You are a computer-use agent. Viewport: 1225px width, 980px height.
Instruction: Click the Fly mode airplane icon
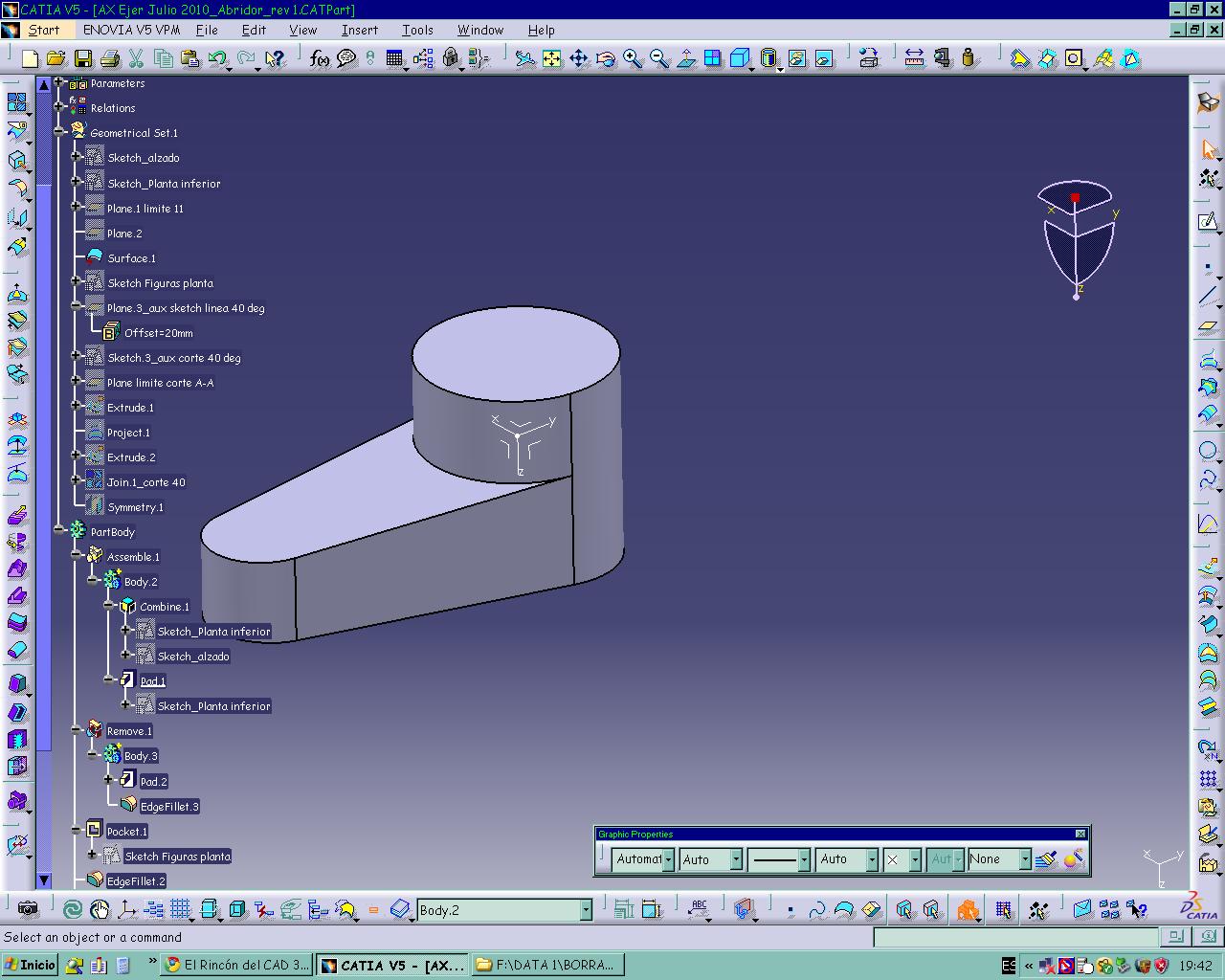click(524, 59)
